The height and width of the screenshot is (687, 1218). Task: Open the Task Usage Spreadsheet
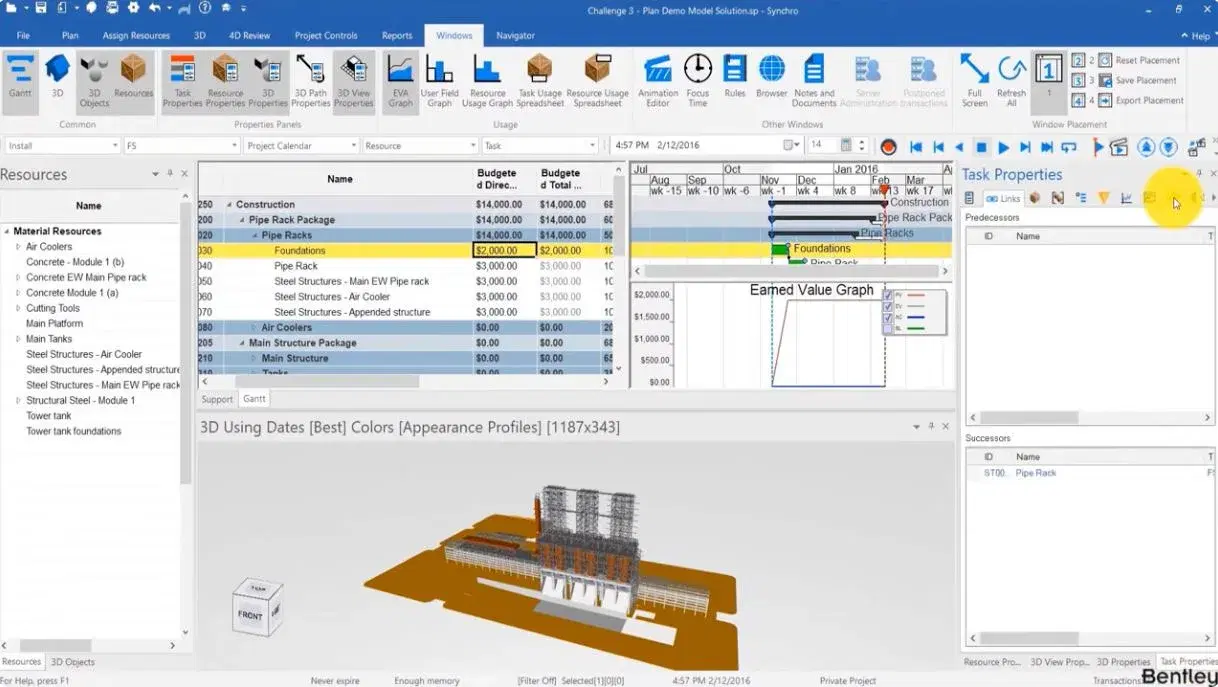click(x=540, y=81)
